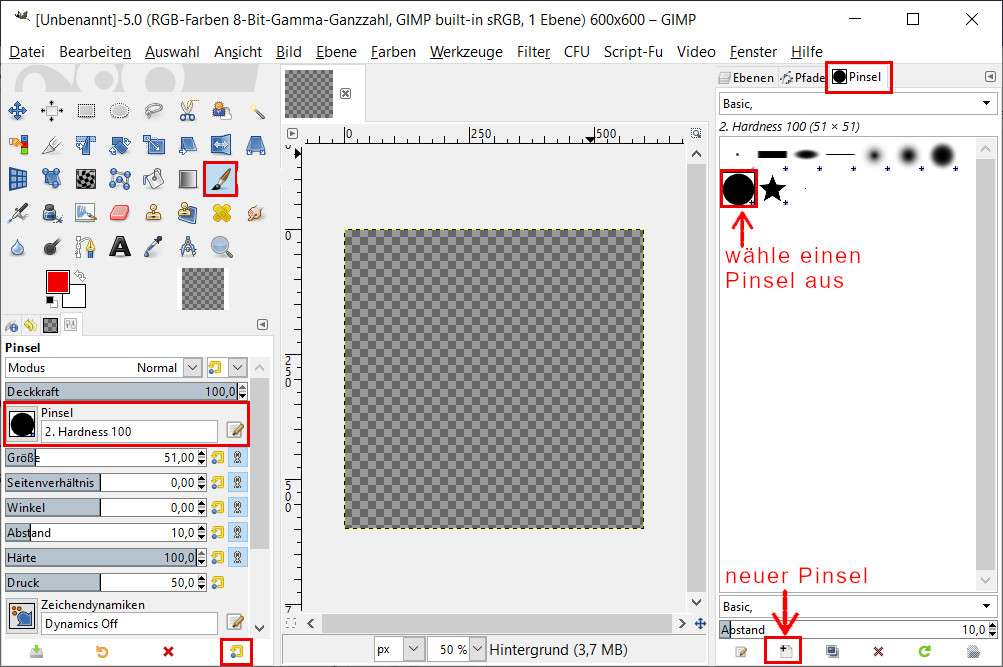Select the Text tool

coord(120,246)
